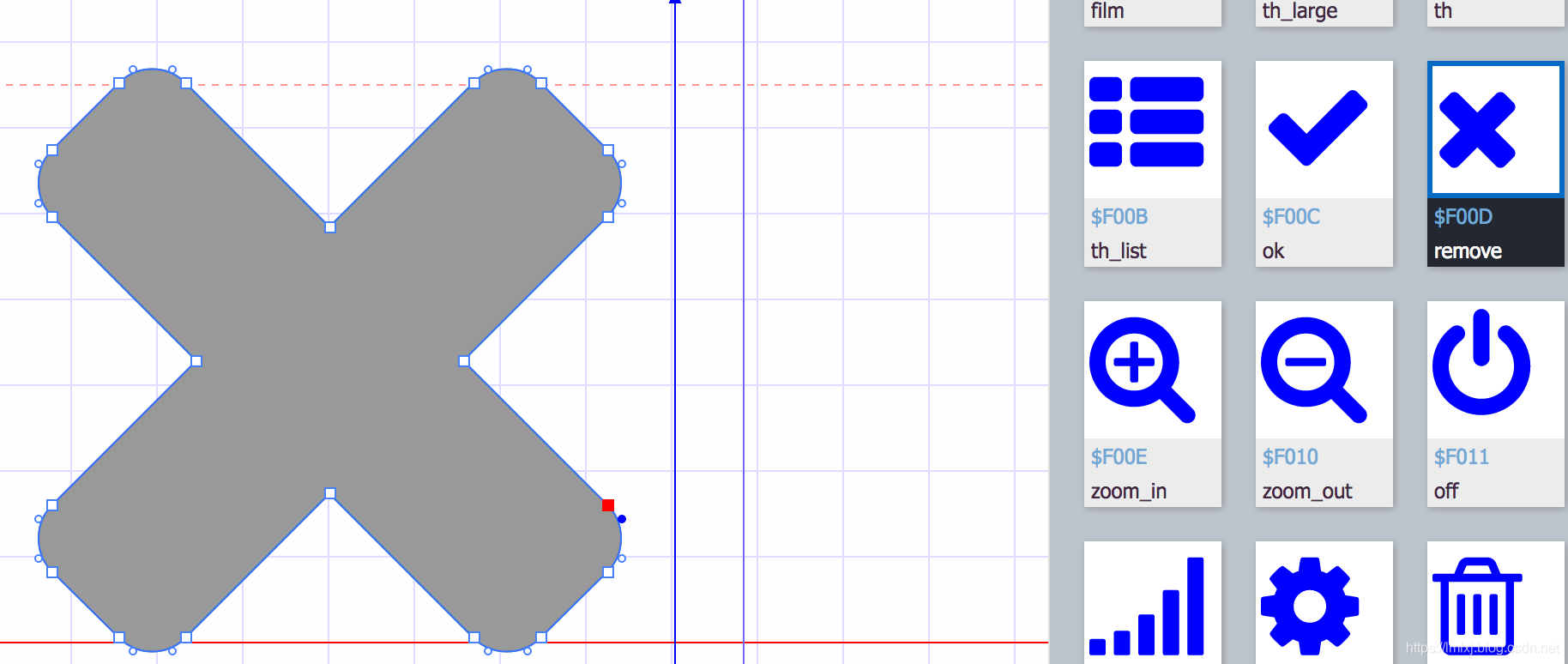
Task: Select the trash can glyph
Action: coord(1477,607)
